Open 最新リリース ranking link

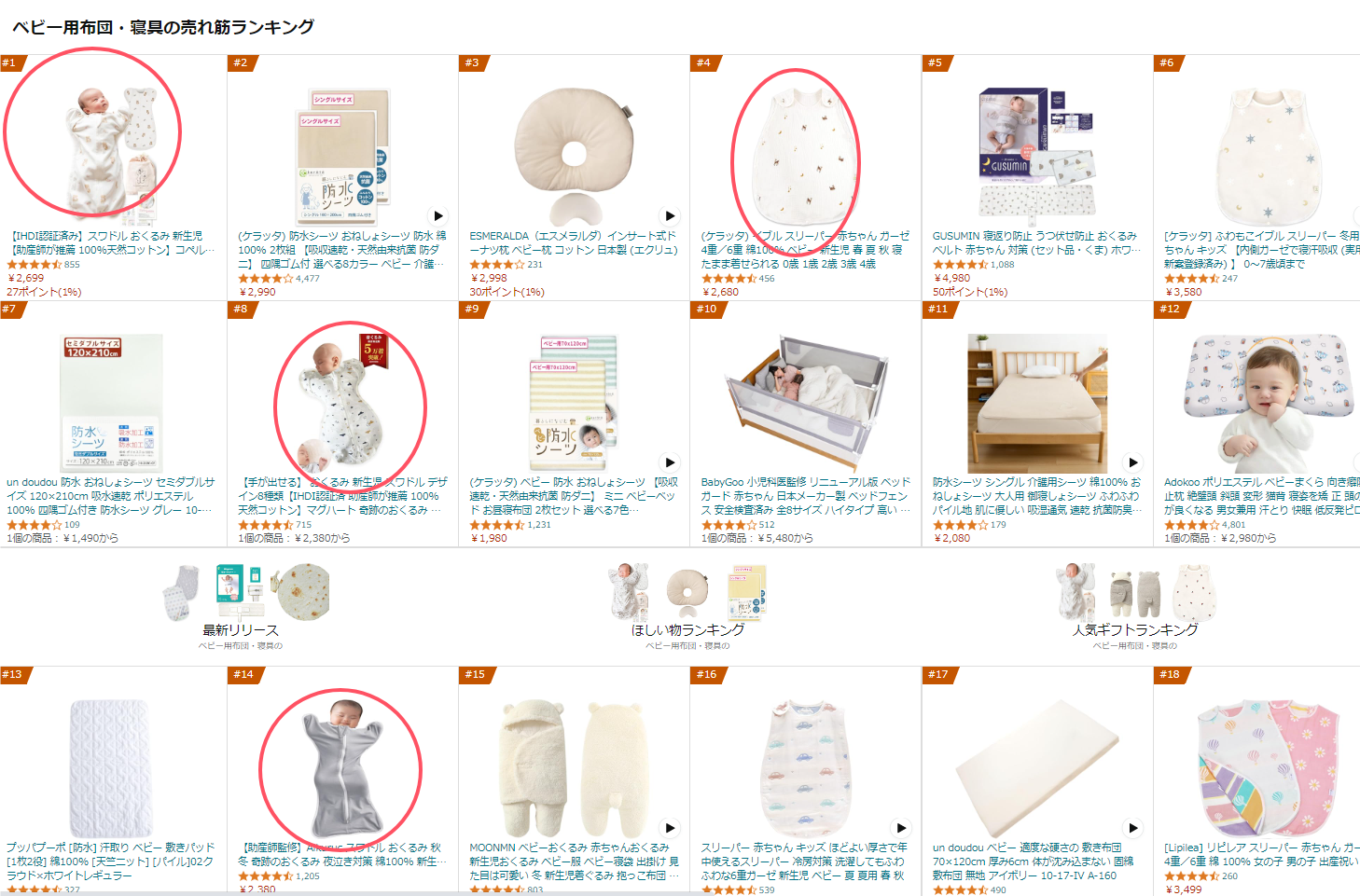(x=241, y=630)
